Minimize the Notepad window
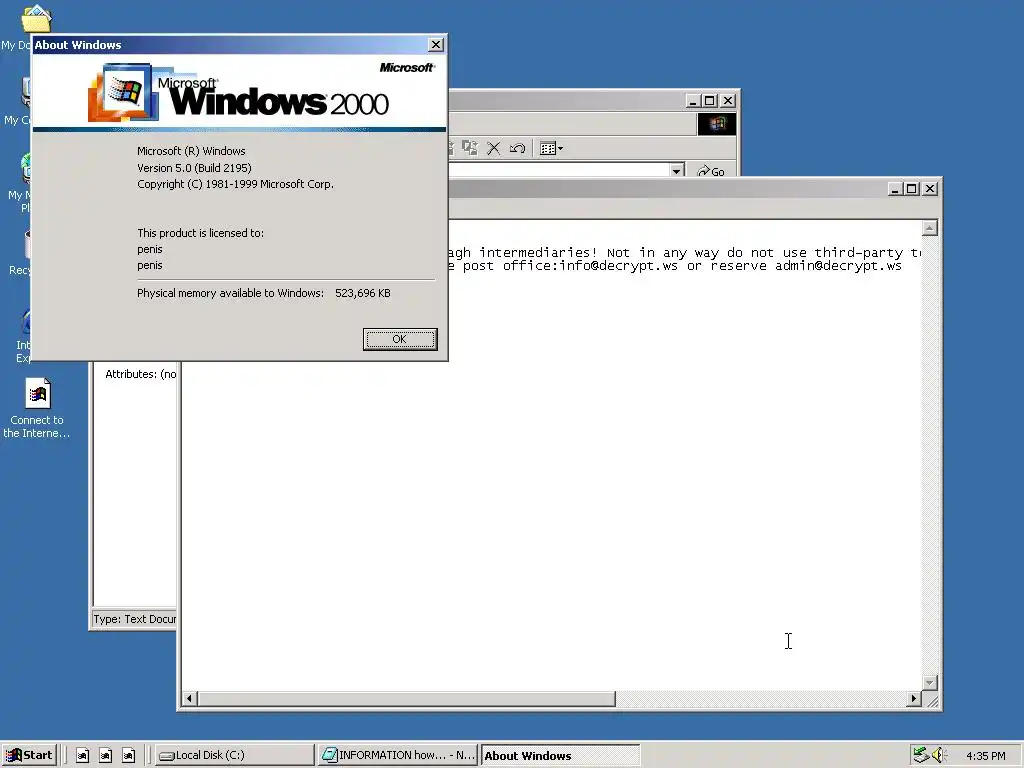This screenshot has height=768, width=1024. tap(895, 189)
